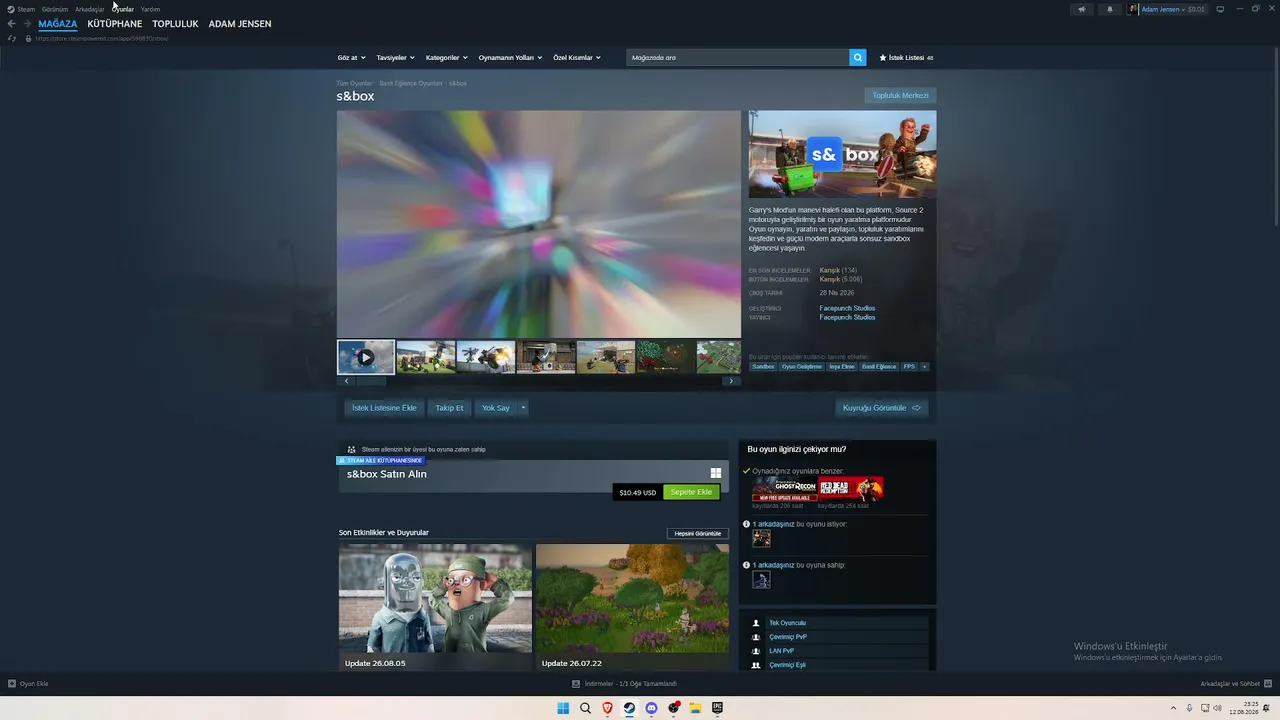Open Windows taskbar search
This screenshot has width=1280, height=720.
(585, 708)
